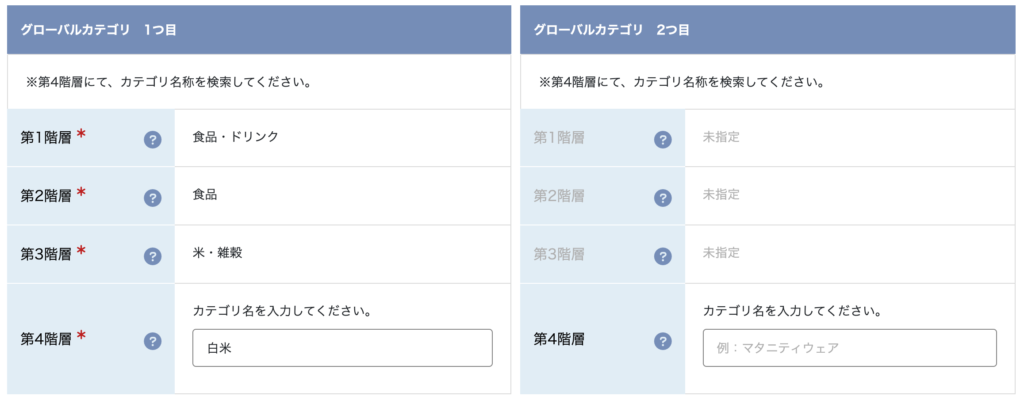Show help for 第2階層 in second category
Screen dimensions: 1024x400
coord(662,198)
